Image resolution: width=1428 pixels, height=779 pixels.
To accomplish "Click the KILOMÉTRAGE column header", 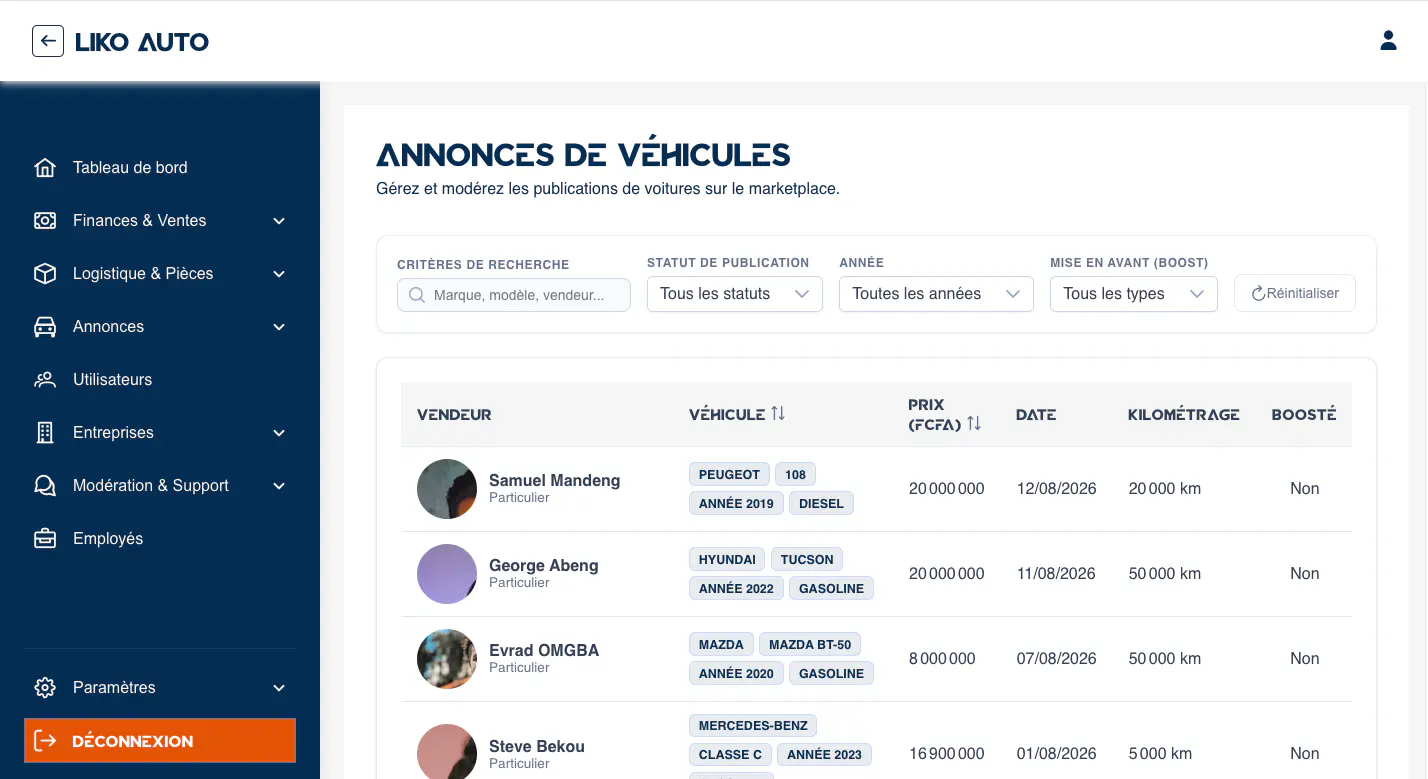I will [1184, 414].
